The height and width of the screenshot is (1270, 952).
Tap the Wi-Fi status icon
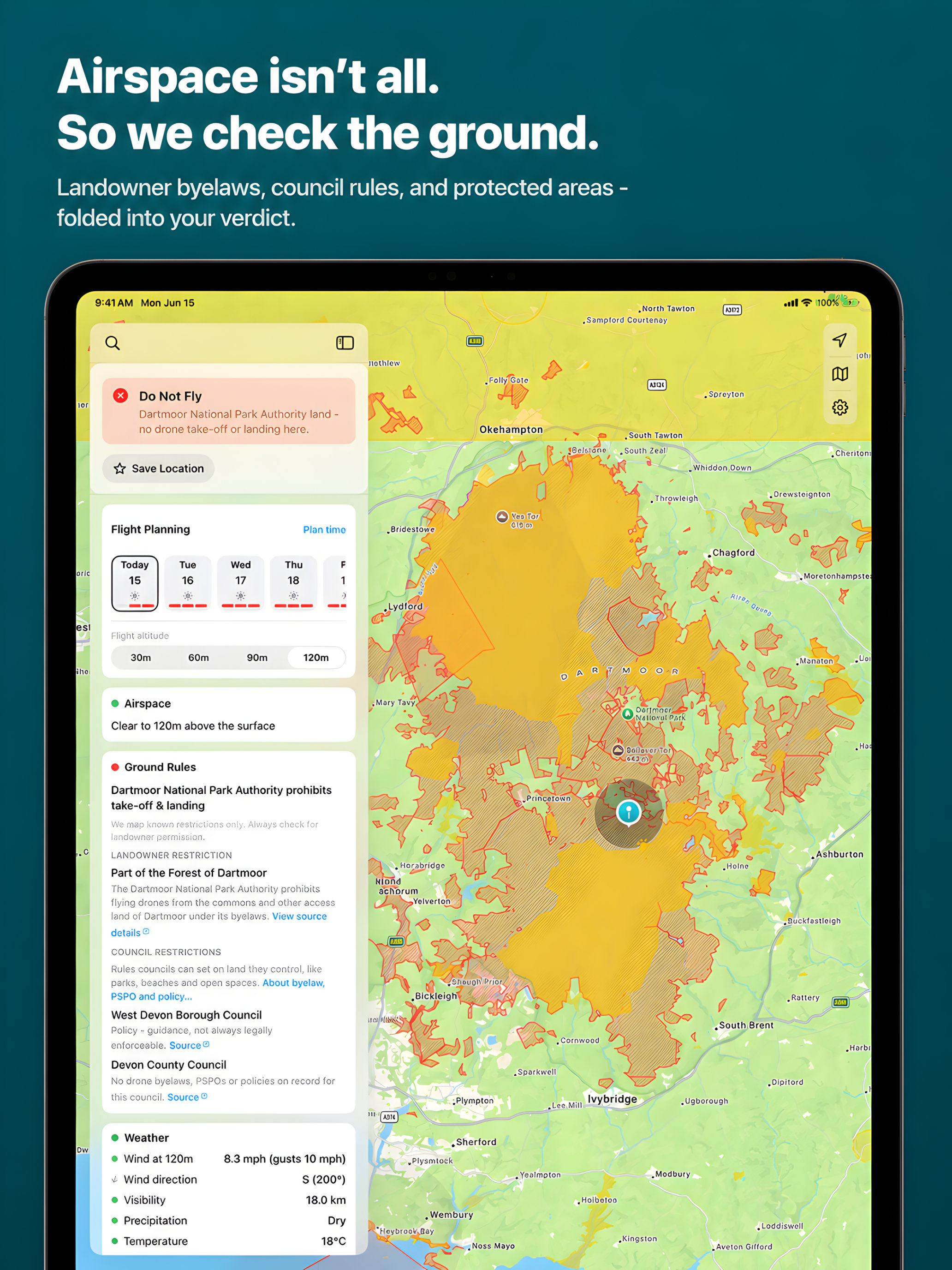point(806,303)
